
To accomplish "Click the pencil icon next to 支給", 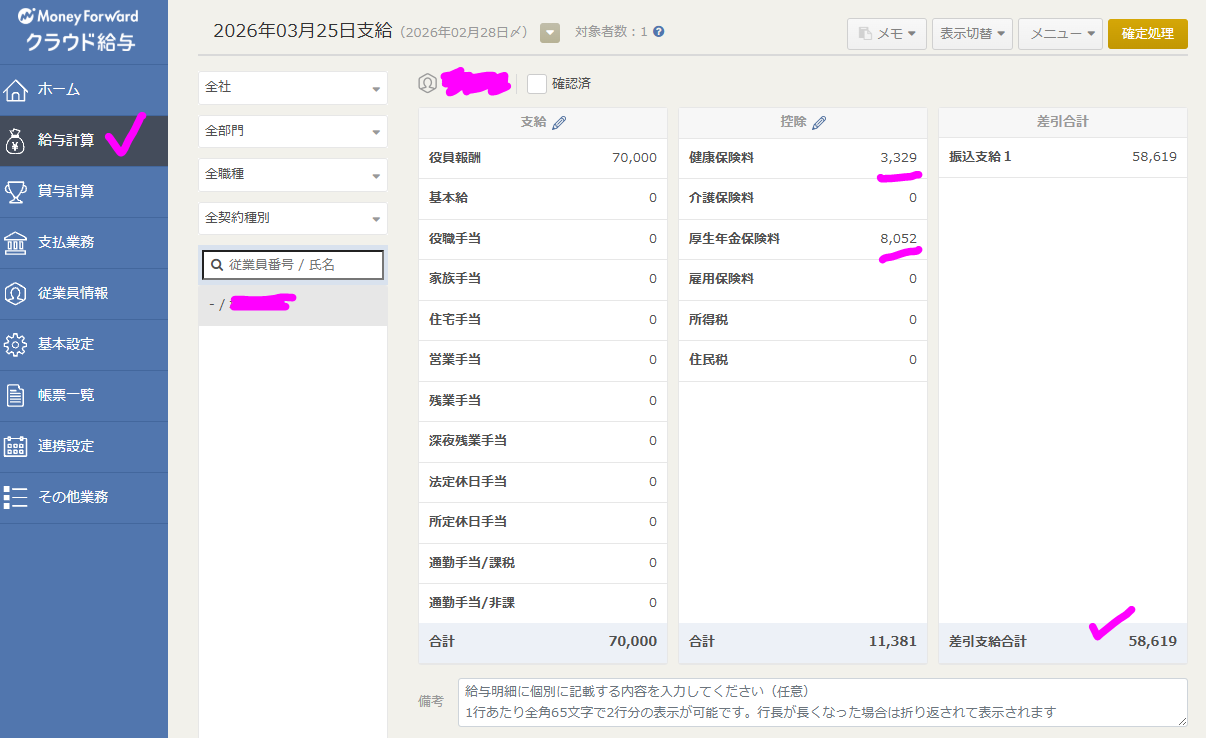I will click(559, 122).
